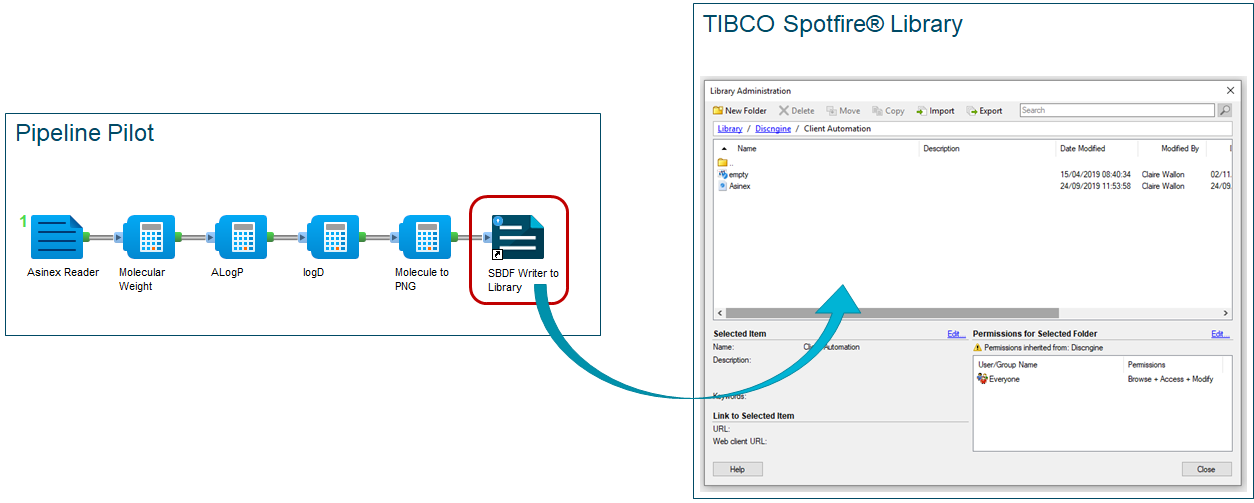
Task: Click the 'Molecular Weight' label text
Action: 142,279
